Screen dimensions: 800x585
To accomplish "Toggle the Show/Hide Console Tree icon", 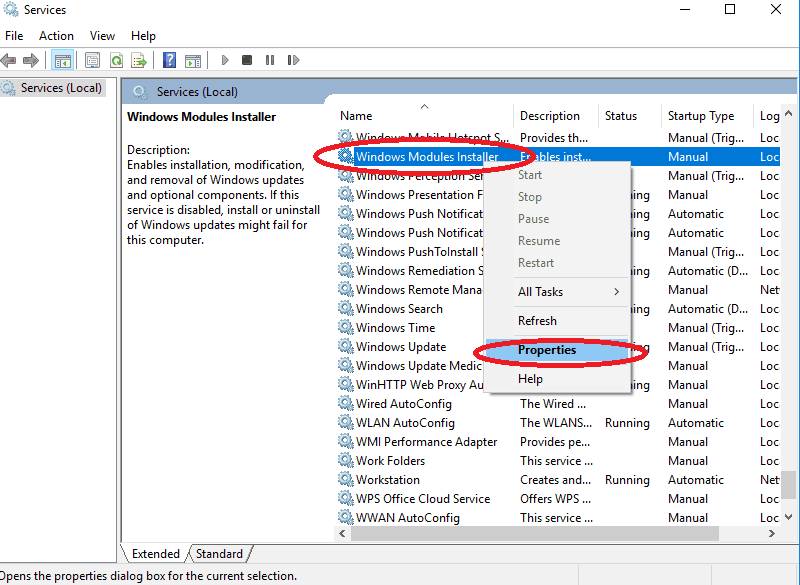I will coord(62,60).
